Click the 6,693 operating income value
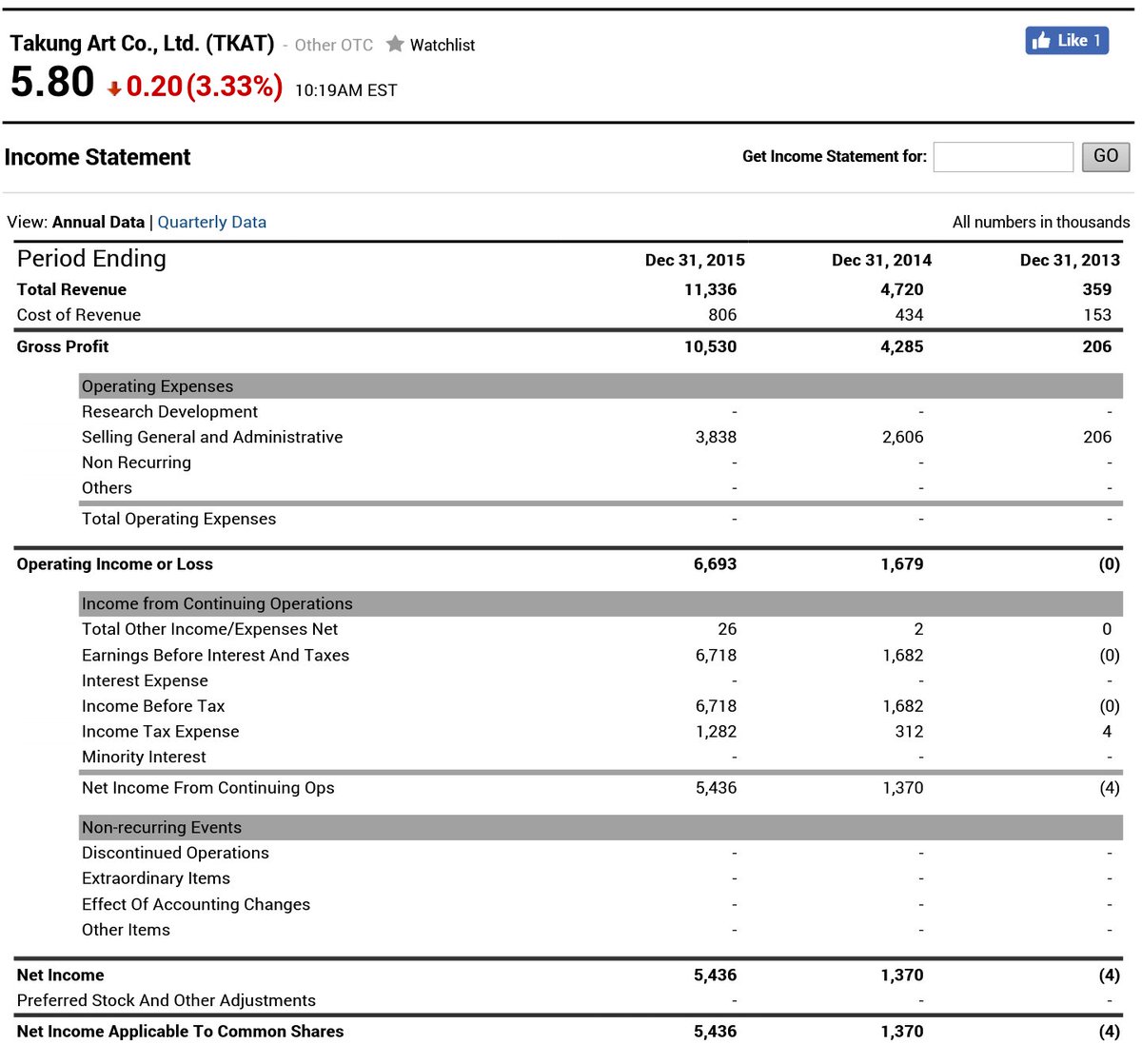Viewport: 1142px width, 1064px height. click(715, 564)
